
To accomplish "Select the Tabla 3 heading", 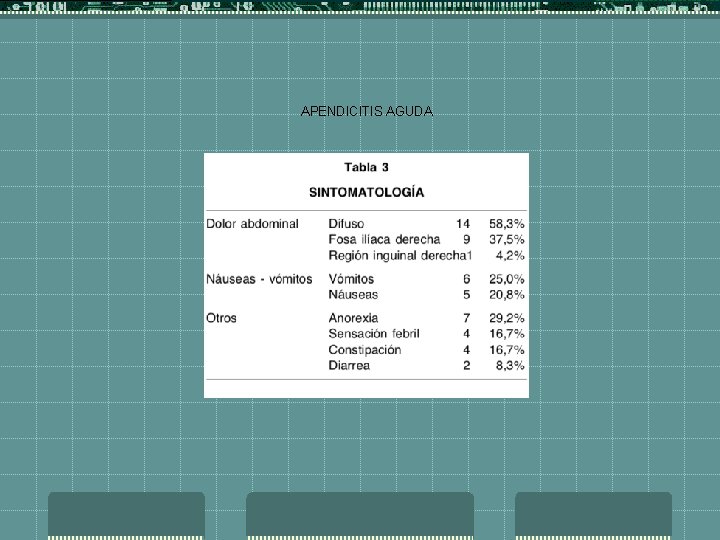I will [366, 167].
